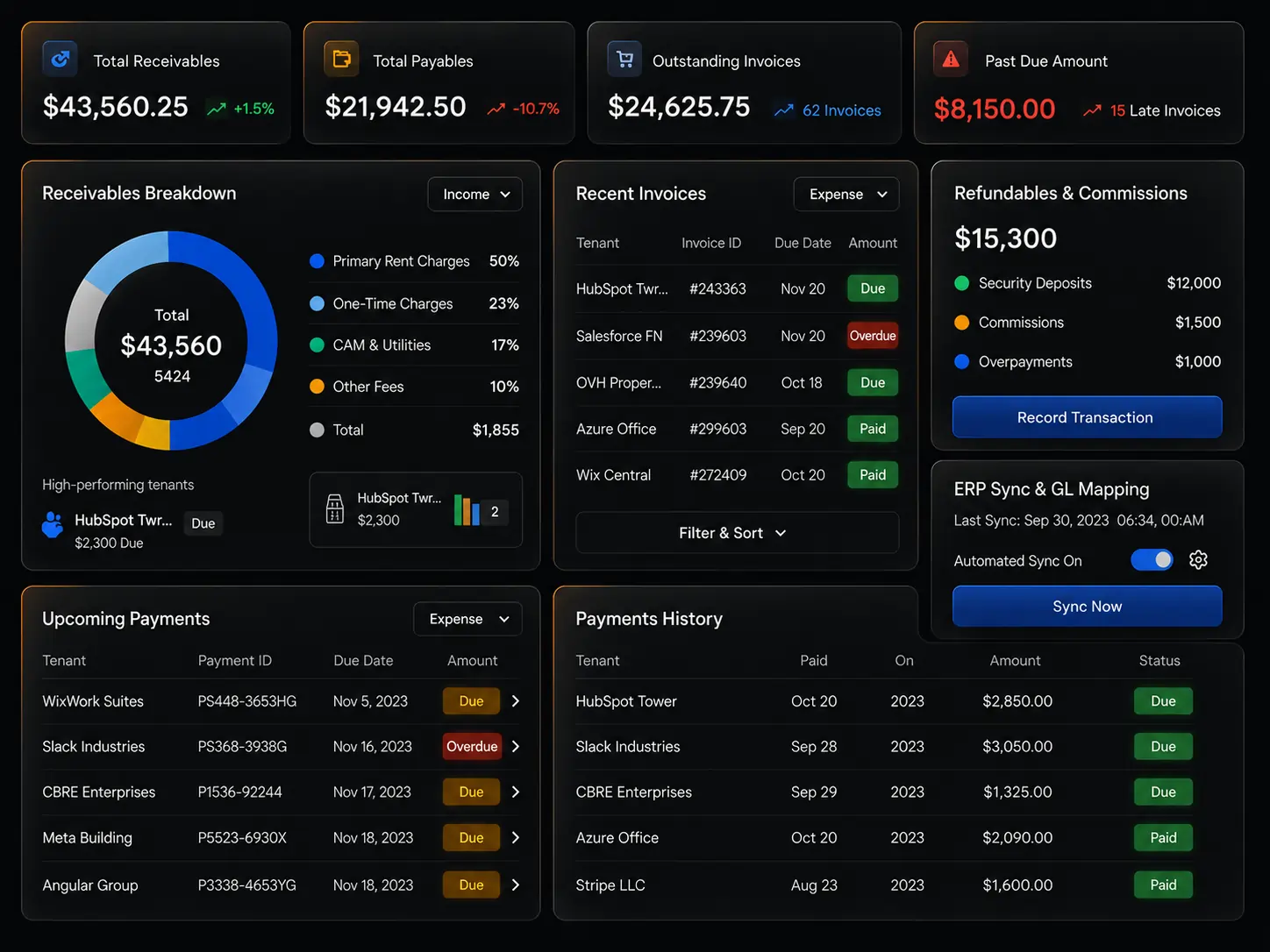Click the Commissions orange dot
The width and height of the screenshot is (1270, 952).
pyautogui.click(x=962, y=323)
